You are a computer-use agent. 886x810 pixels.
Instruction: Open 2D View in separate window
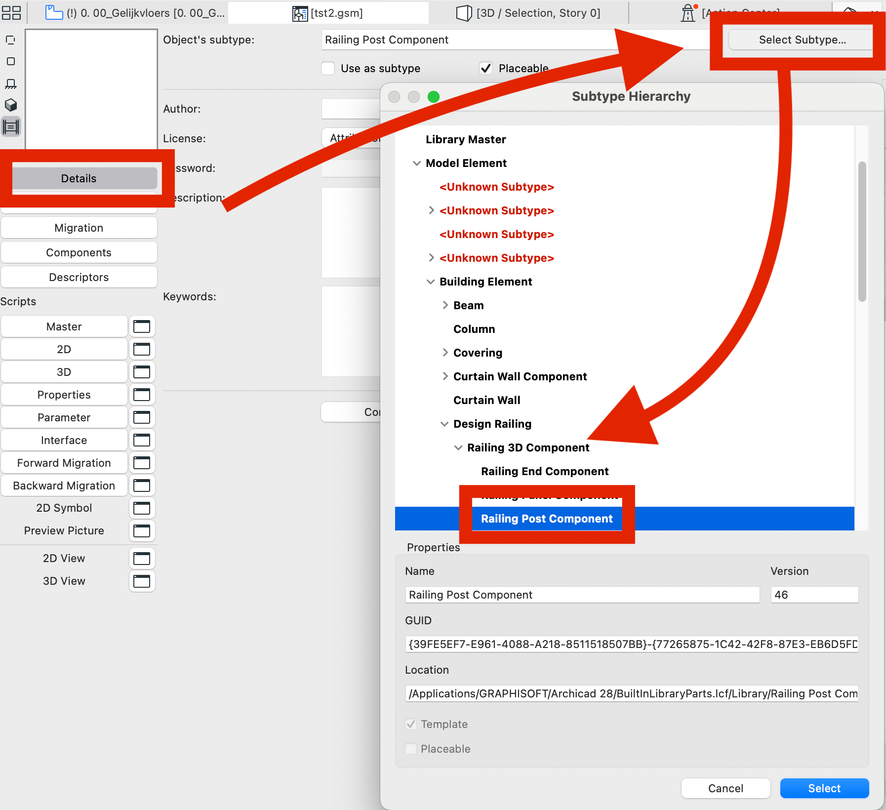point(141,558)
